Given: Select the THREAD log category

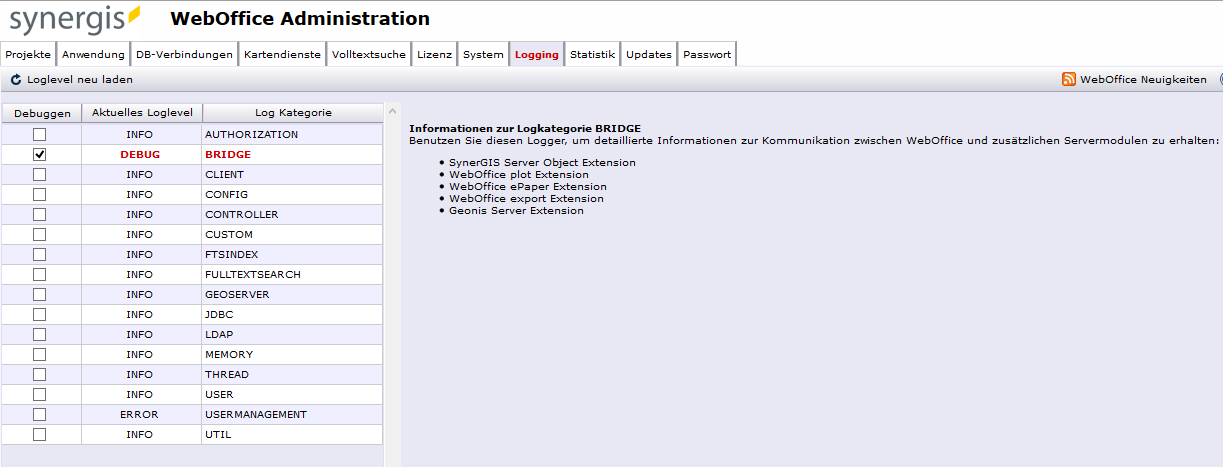Looking at the screenshot, I should point(227,374).
